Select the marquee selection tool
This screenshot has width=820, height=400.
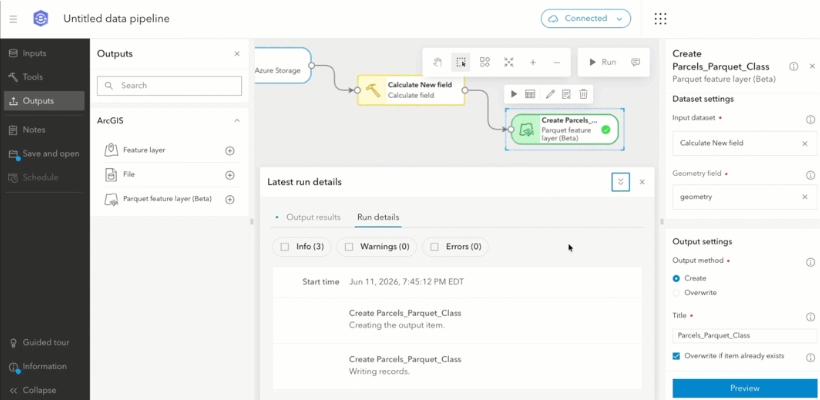click(x=461, y=62)
